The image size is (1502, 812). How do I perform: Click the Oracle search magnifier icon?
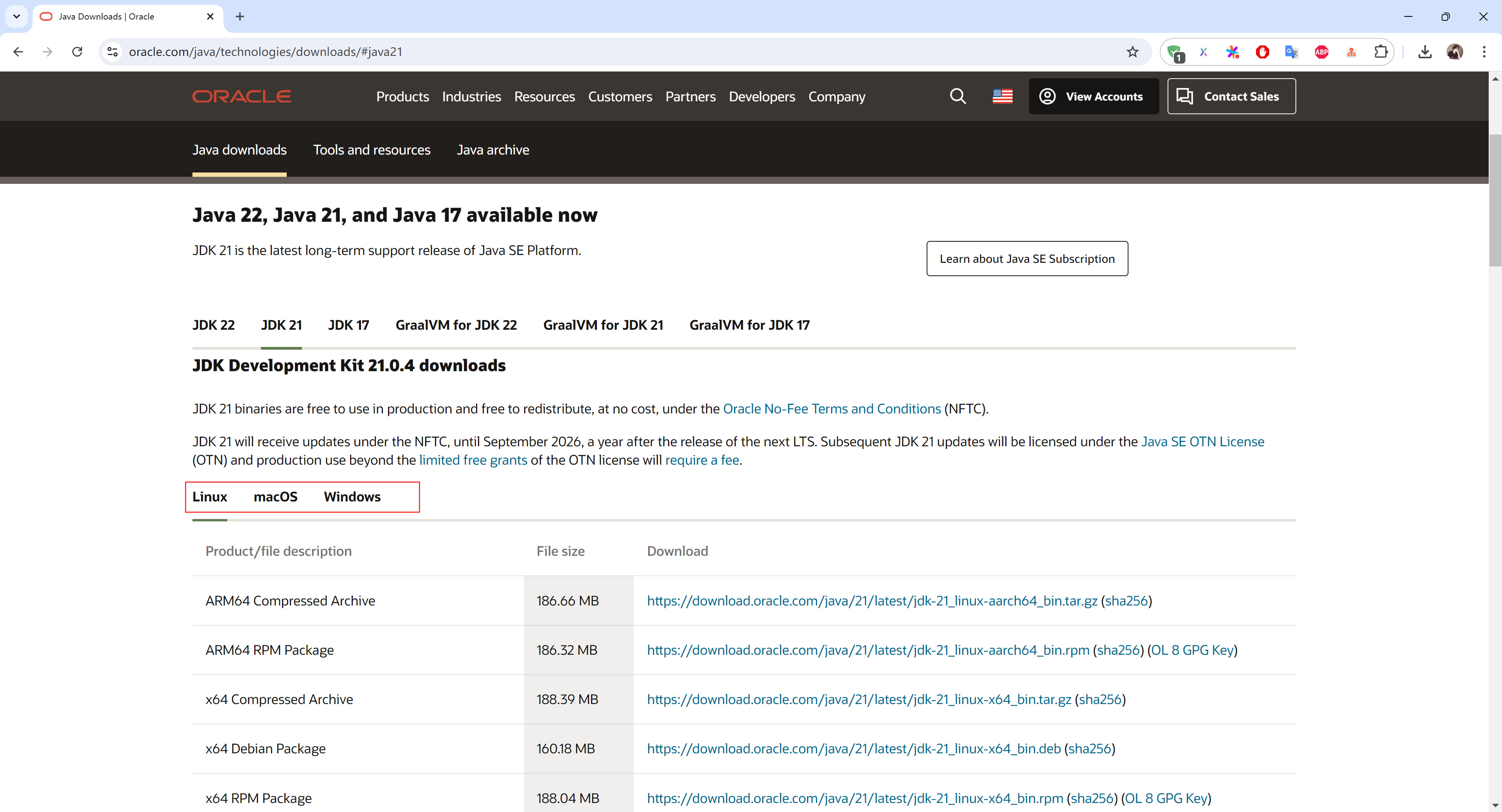(x=958, y=96)
